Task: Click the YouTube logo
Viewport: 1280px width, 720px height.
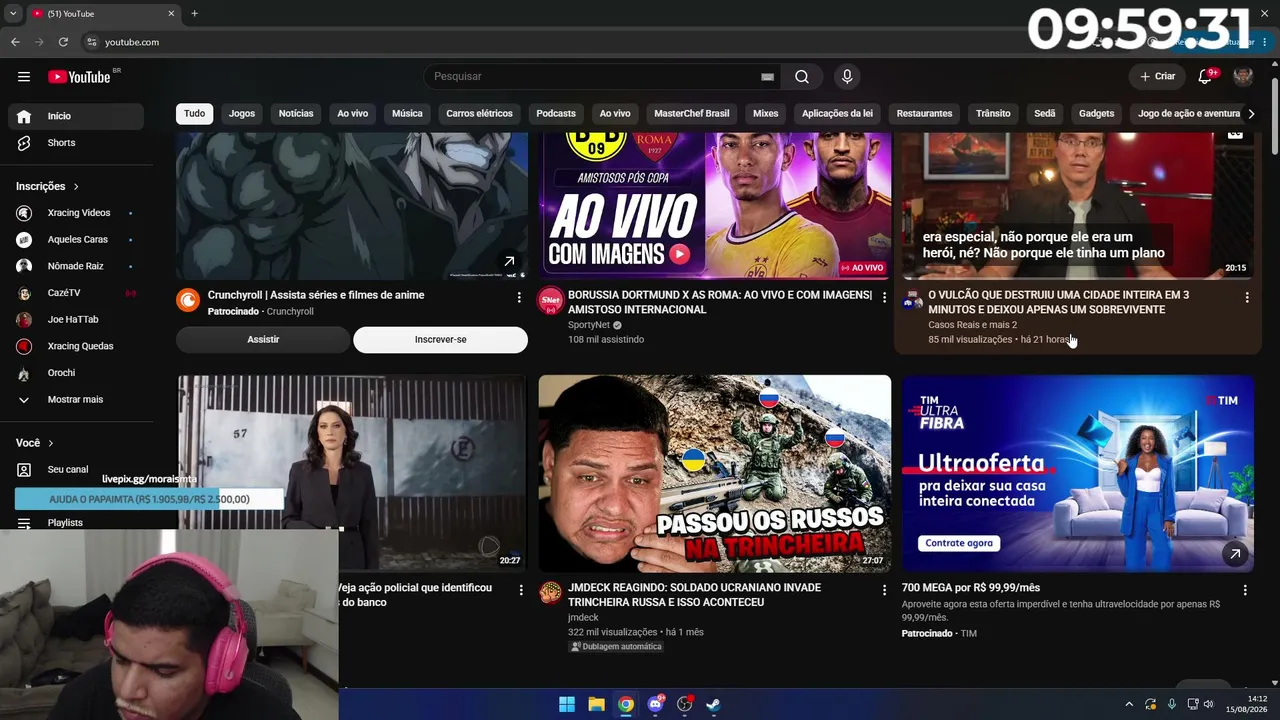Action: pyautogui.click(x=79, y=77)
